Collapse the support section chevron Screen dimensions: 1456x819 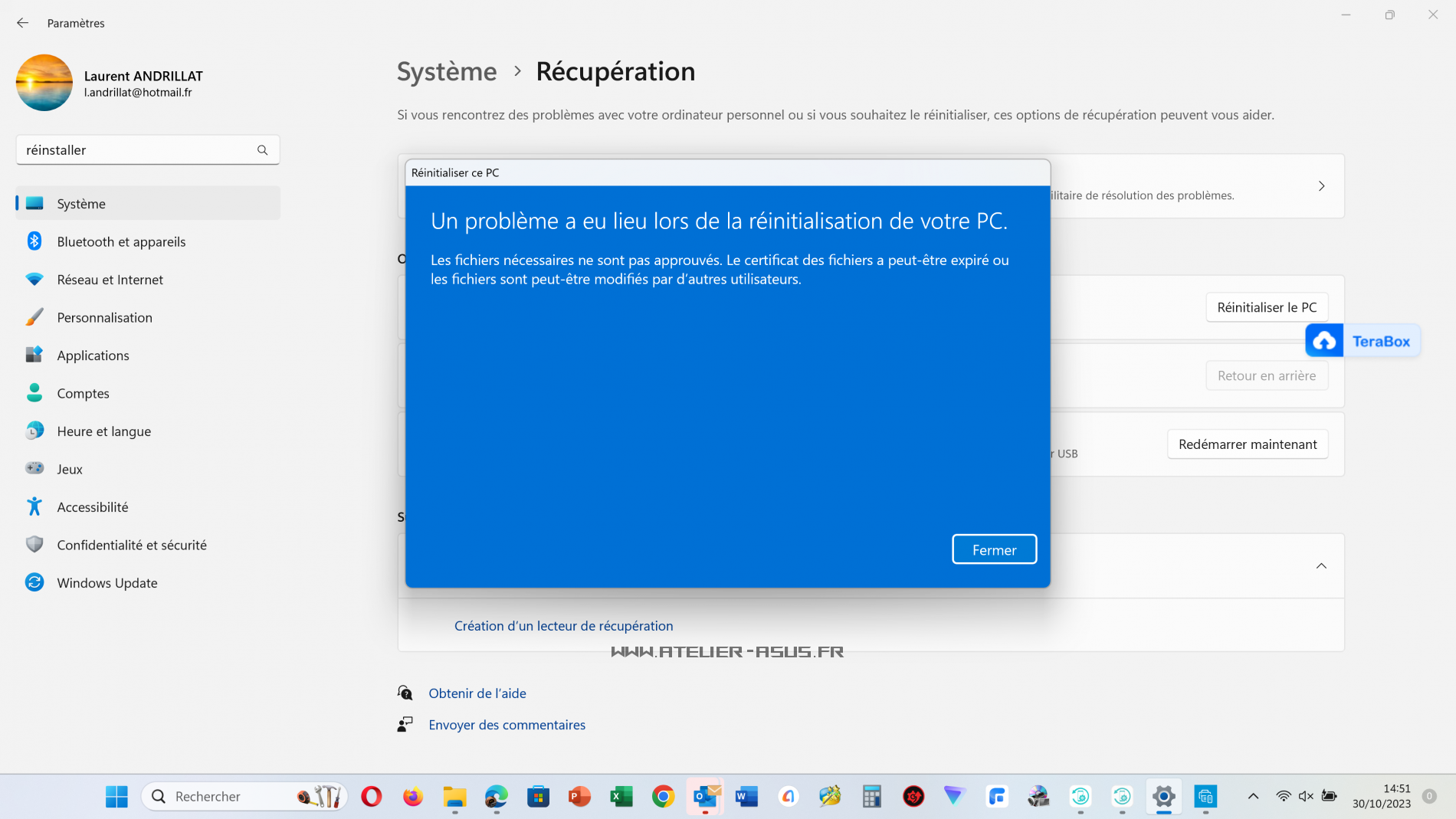(x=1321, y=566)
